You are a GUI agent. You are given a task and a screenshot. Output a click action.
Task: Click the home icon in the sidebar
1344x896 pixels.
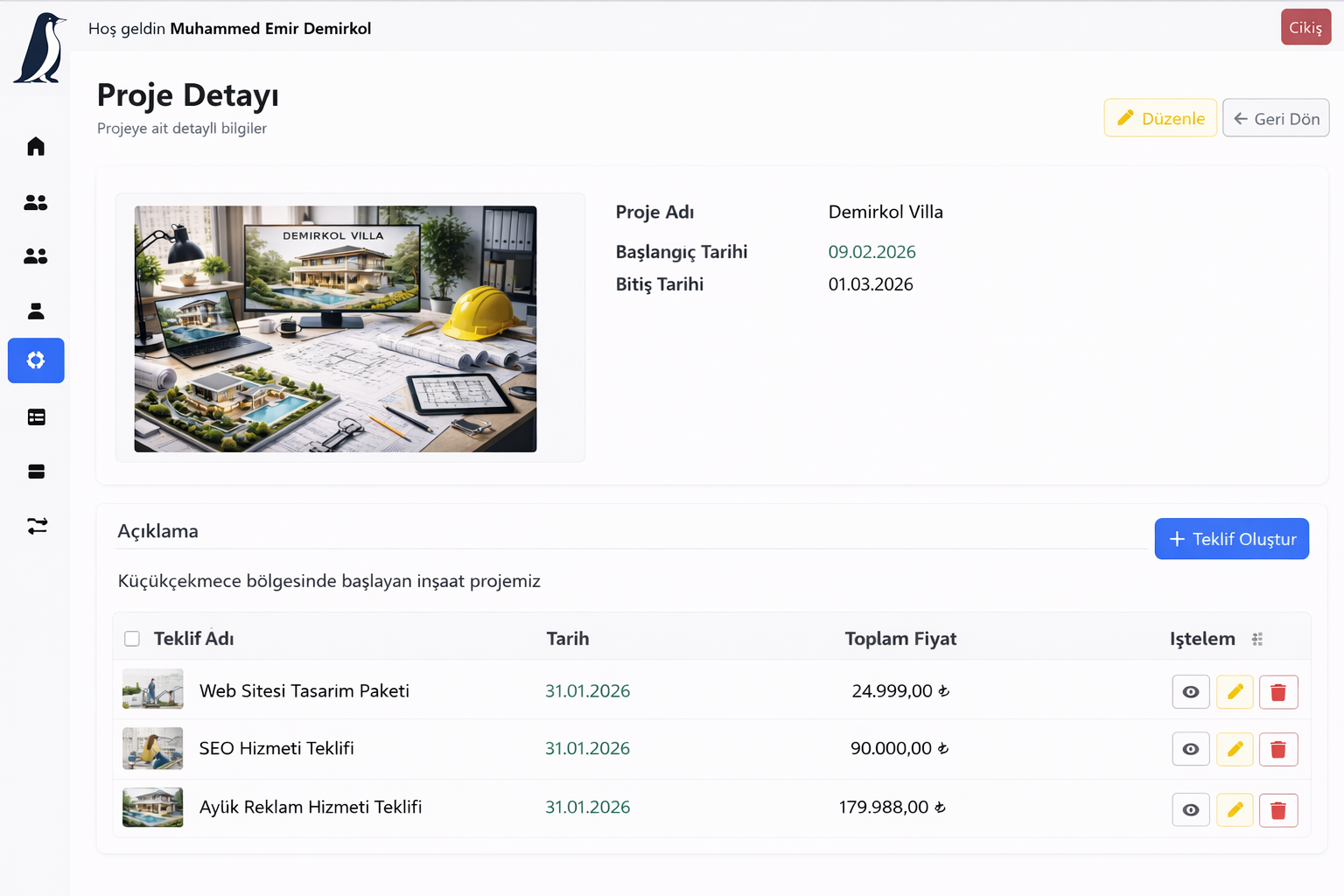36,146
